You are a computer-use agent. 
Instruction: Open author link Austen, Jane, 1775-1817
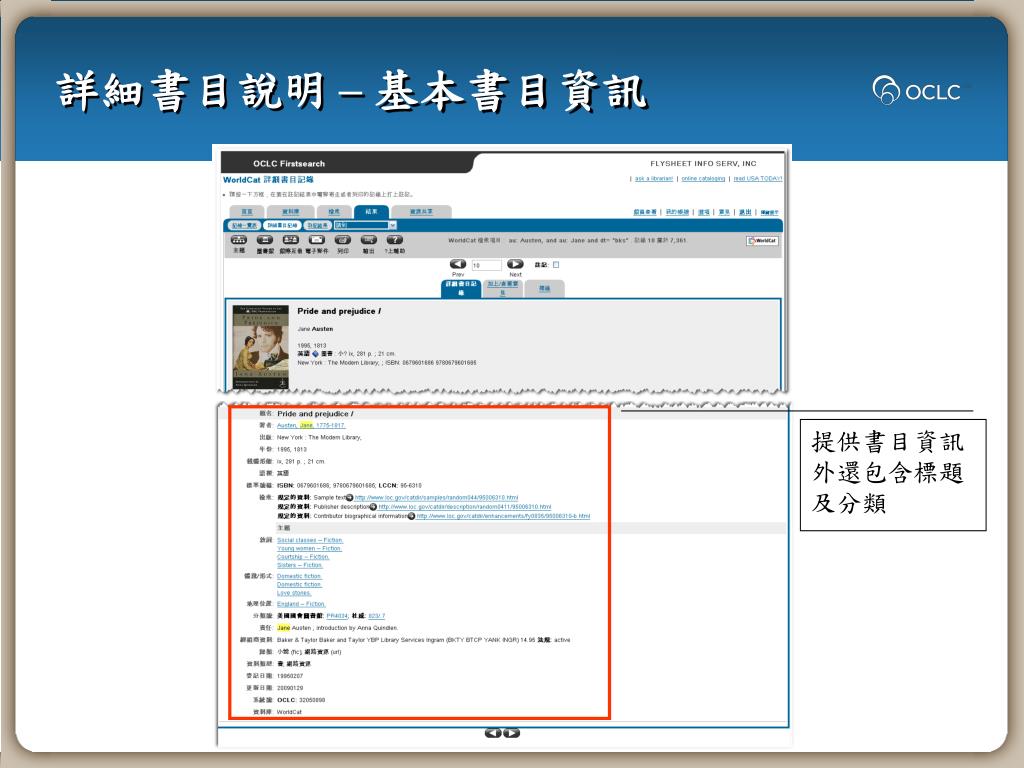tap(311, 425)
